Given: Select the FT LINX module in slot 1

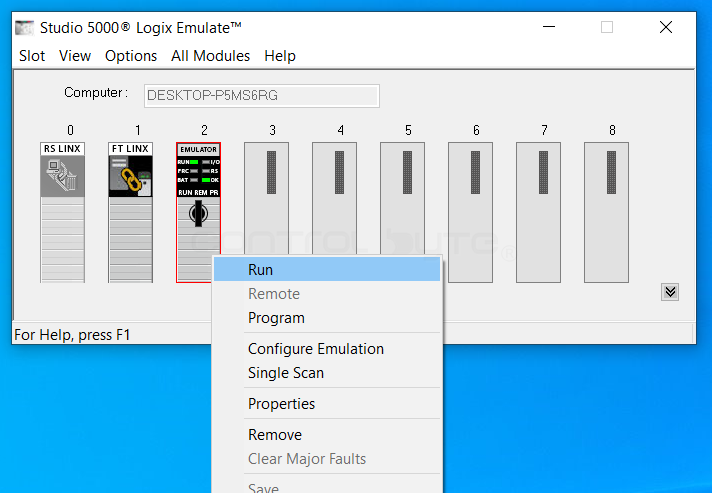Looking at the screenshot, I should click(130, 212).
